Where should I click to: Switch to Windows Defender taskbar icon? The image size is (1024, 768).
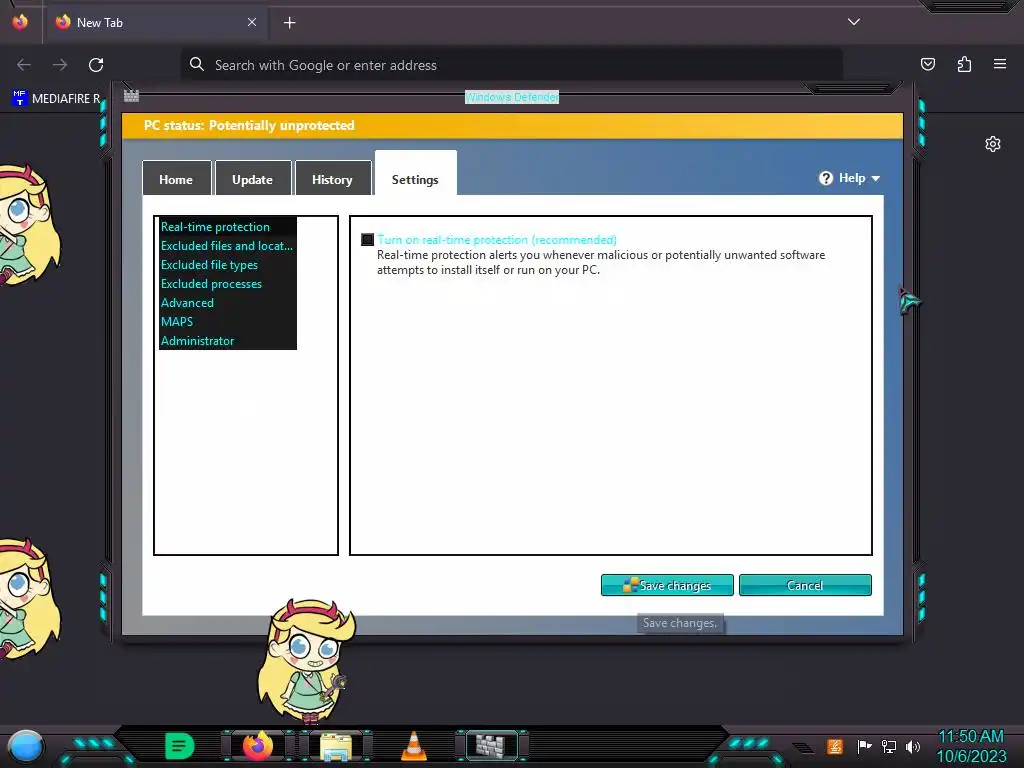click(x=491, y=746)
